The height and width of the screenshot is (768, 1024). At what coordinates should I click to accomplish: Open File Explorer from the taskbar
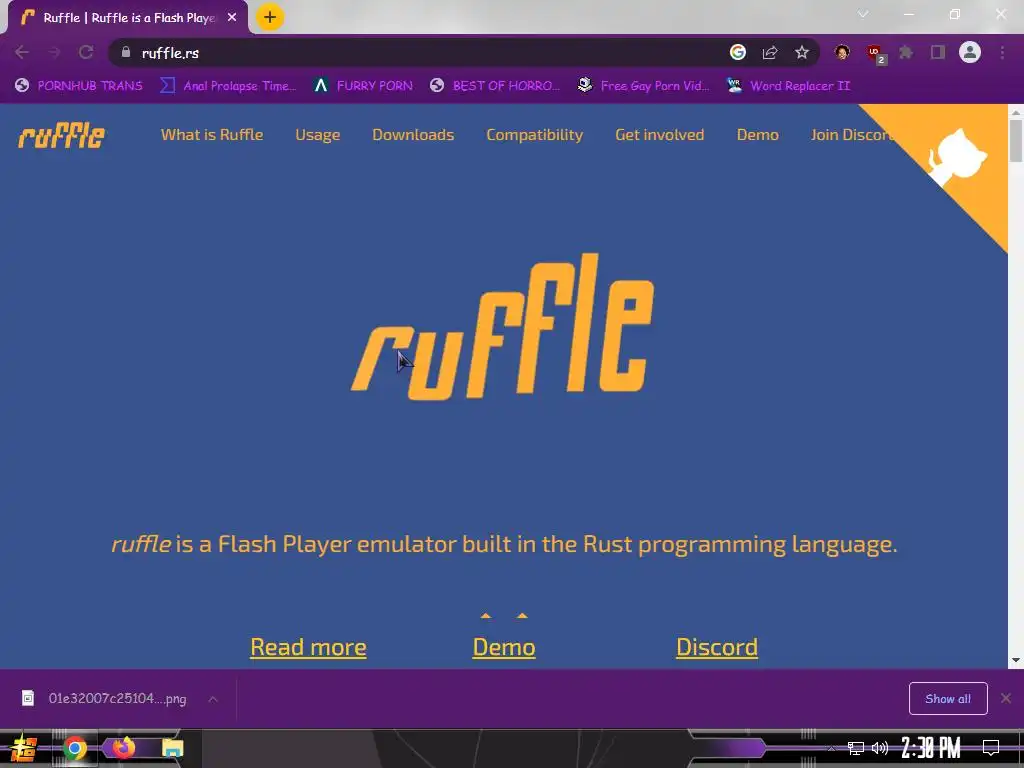pos(172,748)
